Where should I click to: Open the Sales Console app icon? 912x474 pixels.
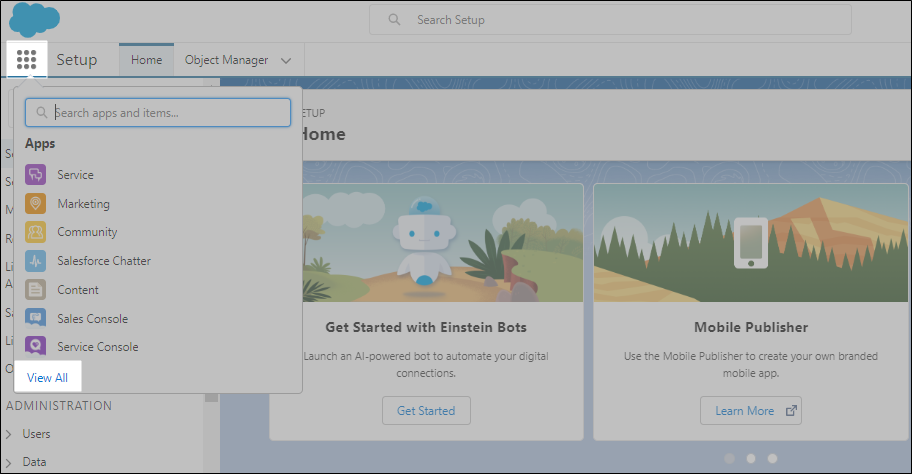coord(36,319)
